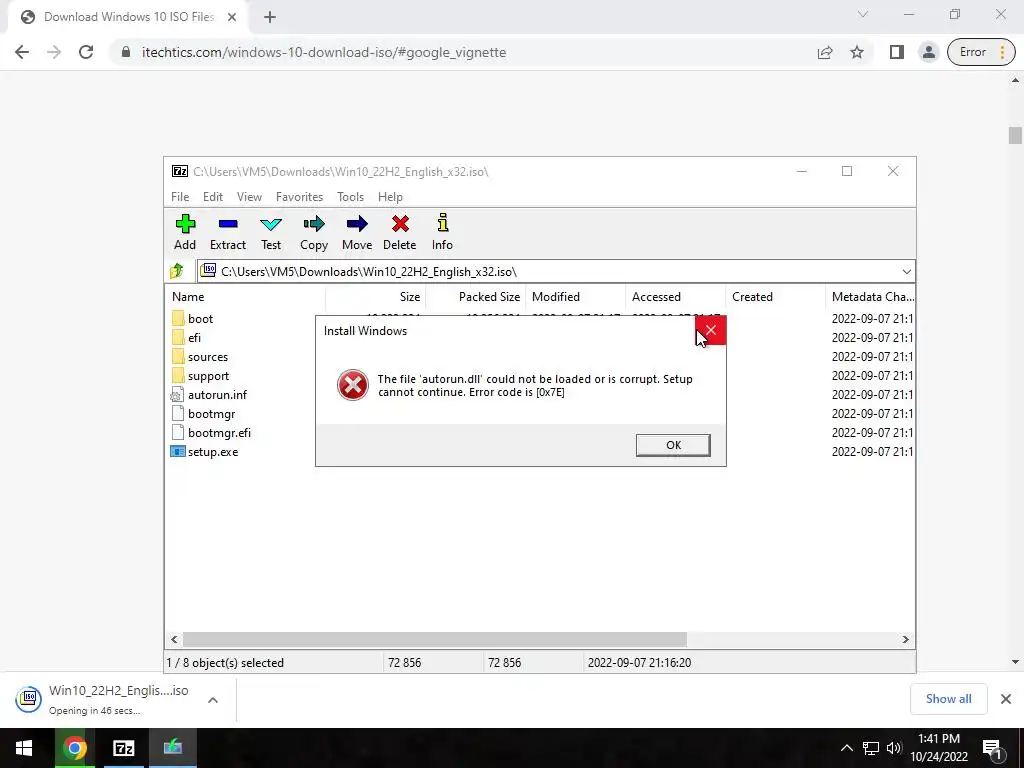
Task: Click the up-one-level folder icon
Action: pyautogui.click(x=177, y=271)
